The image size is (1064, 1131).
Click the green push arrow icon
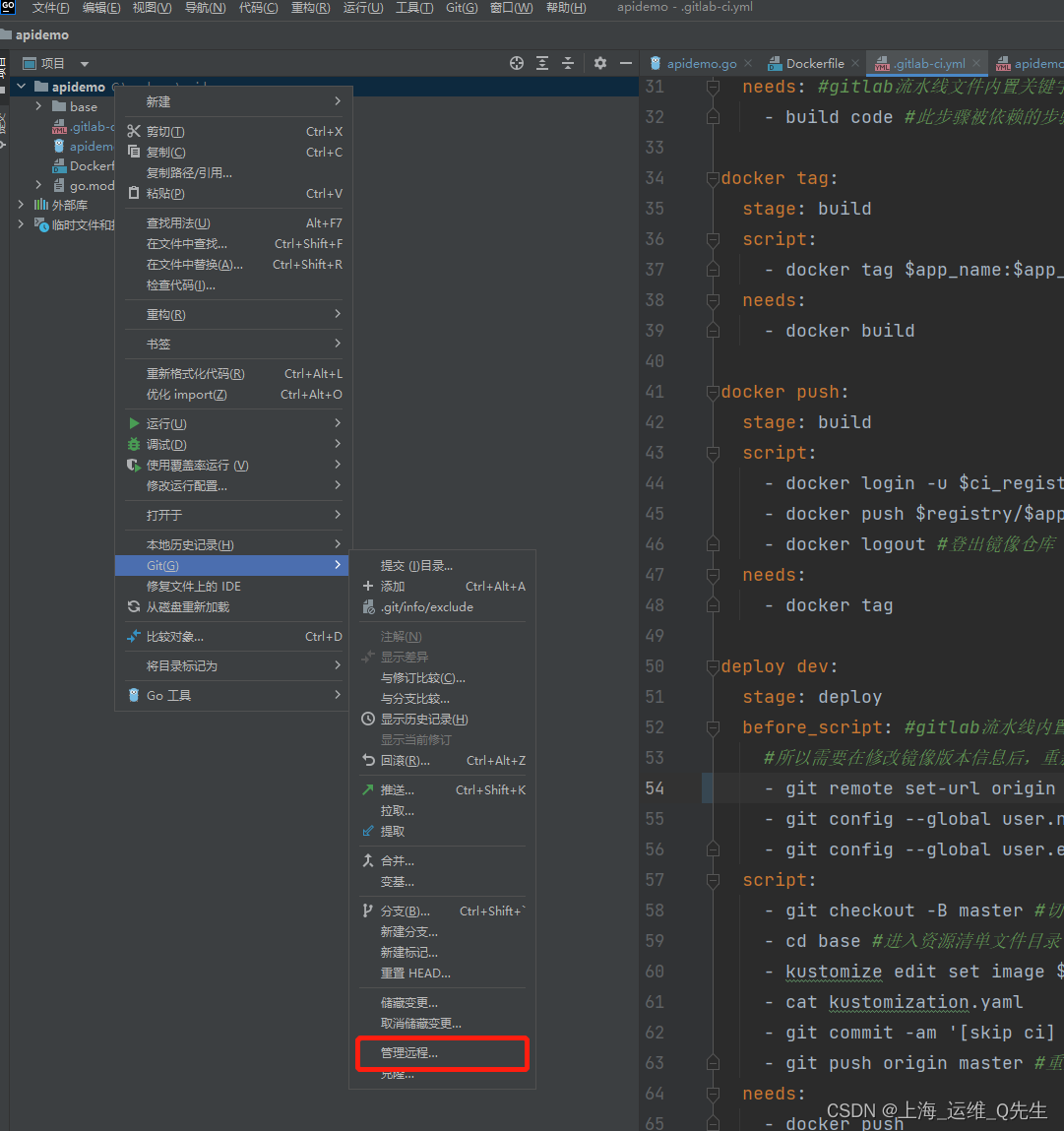[368, 789]
